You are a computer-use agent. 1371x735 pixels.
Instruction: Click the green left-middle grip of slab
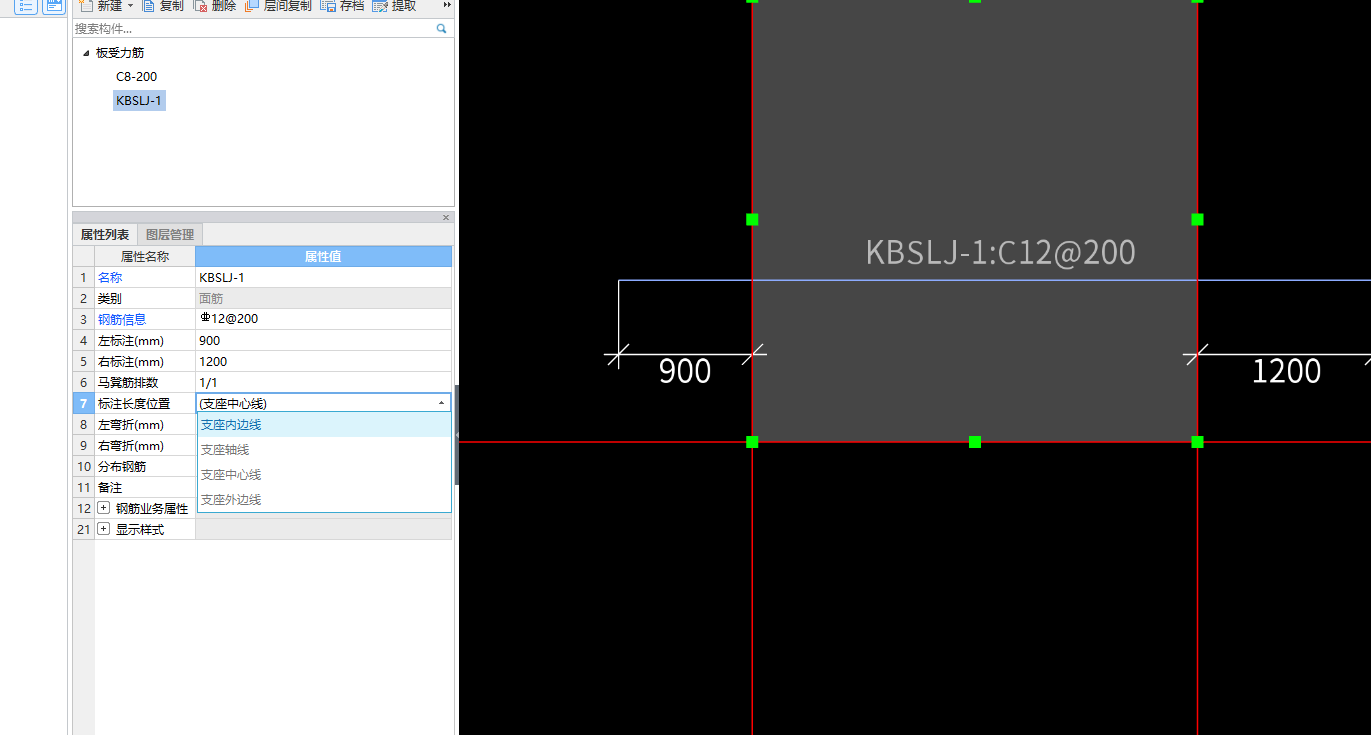(752, 219)
